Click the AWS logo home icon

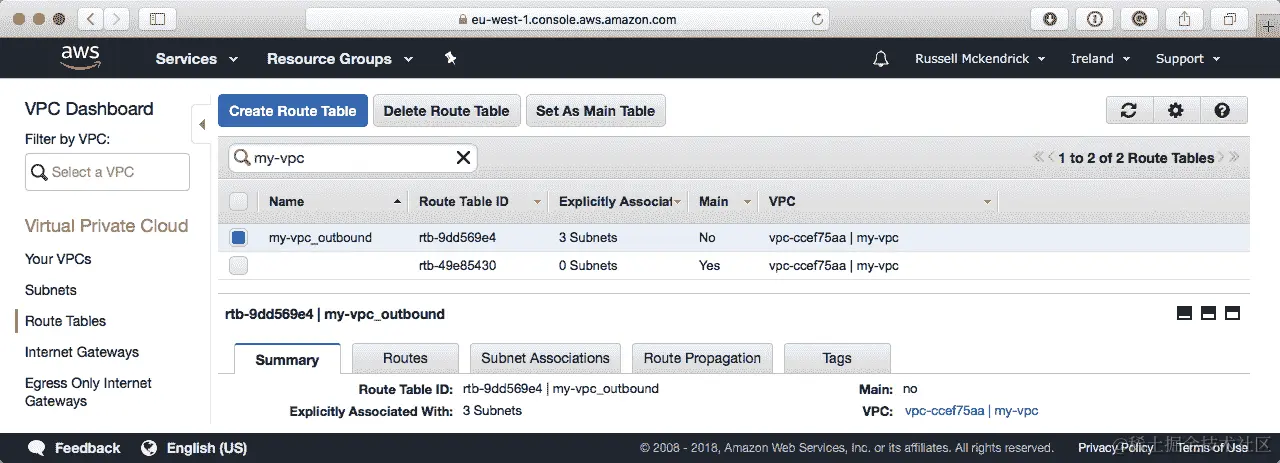click(80, 58)
